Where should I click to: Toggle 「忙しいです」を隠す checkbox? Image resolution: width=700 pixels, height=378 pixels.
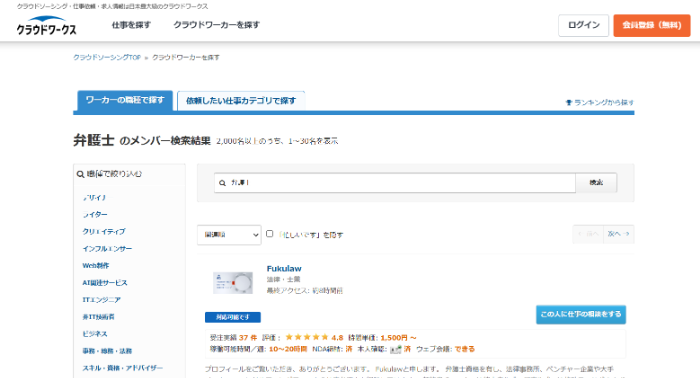pyautogui.click(x=269, y=234)
